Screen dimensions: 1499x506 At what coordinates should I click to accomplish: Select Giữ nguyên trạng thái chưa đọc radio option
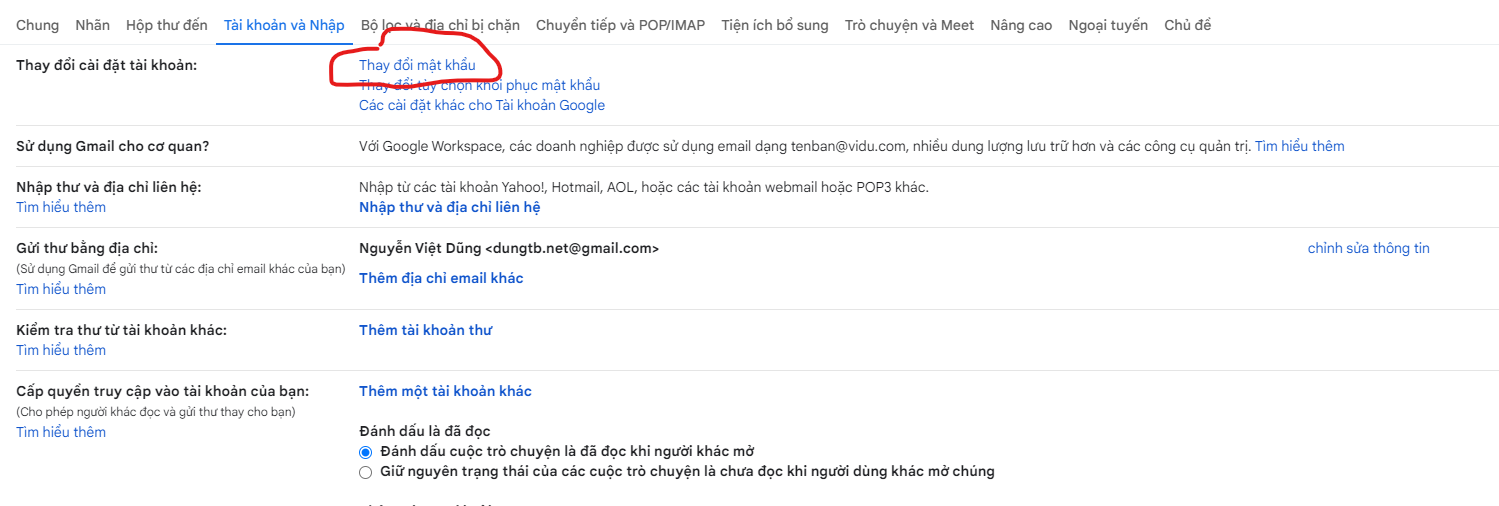coord(365,472)
